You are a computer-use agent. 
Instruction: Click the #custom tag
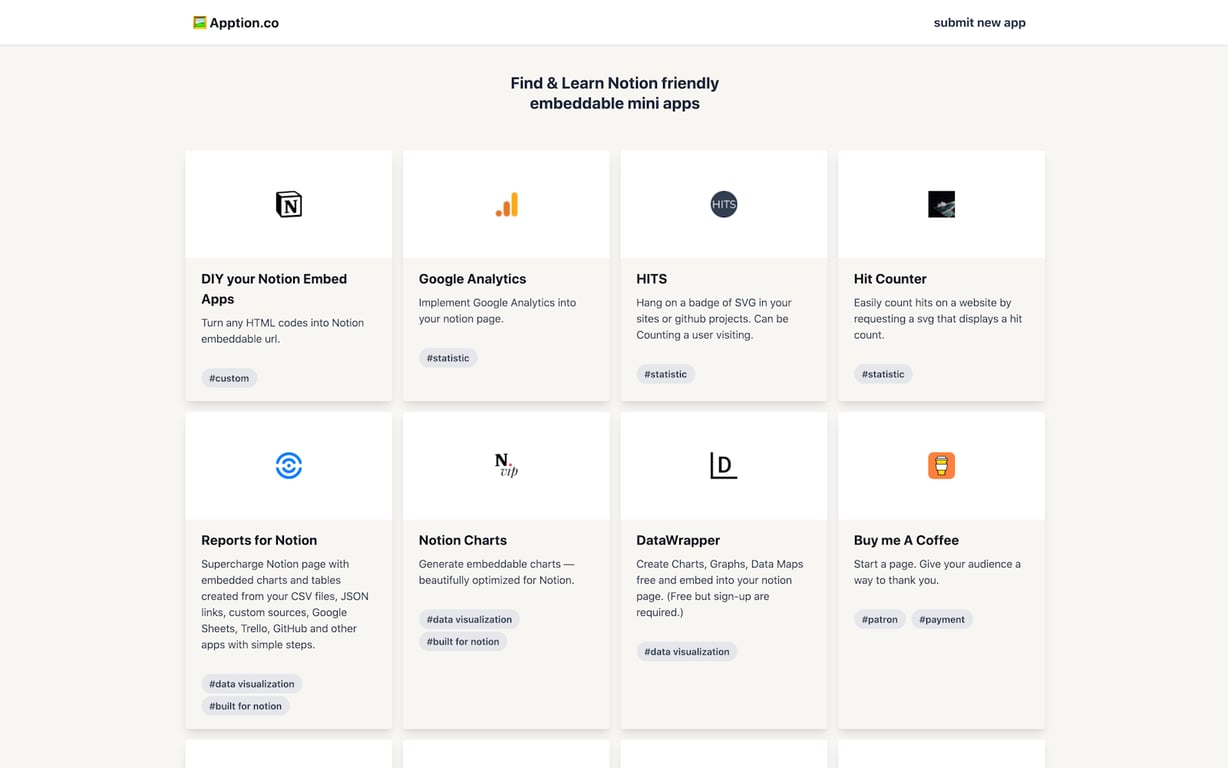[x=229, y=378]
